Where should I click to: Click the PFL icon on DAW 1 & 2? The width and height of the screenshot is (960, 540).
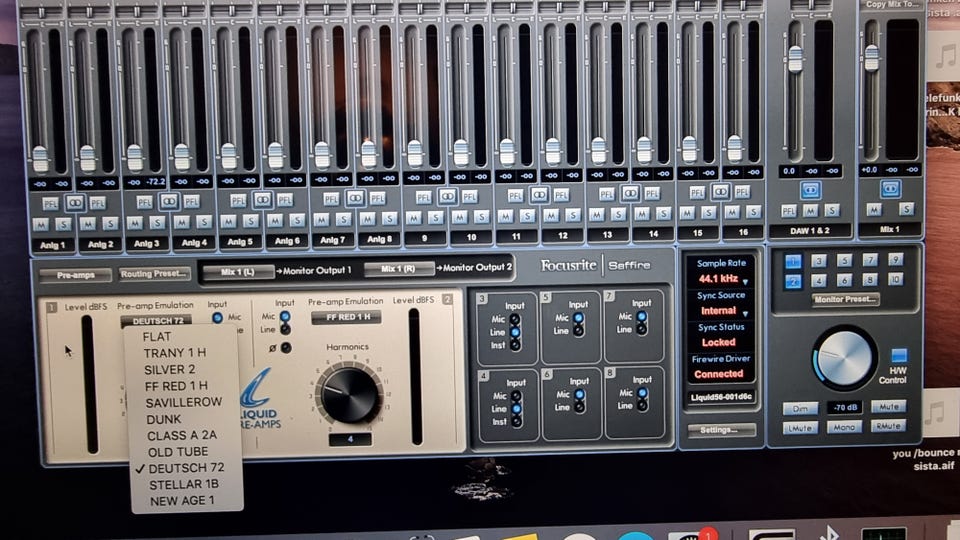pos(789,210)
